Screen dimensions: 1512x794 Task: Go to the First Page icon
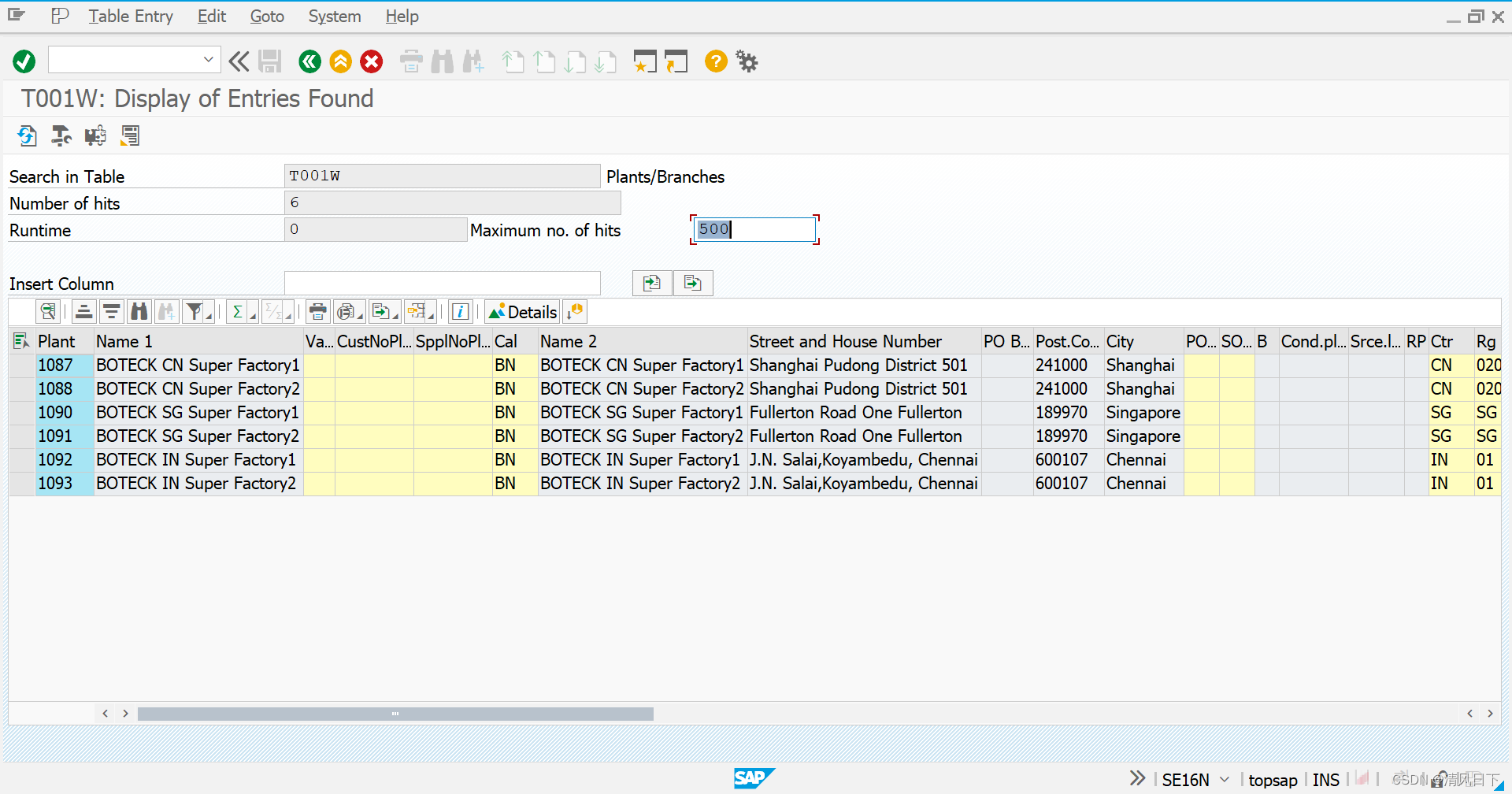tap(513, 61)
